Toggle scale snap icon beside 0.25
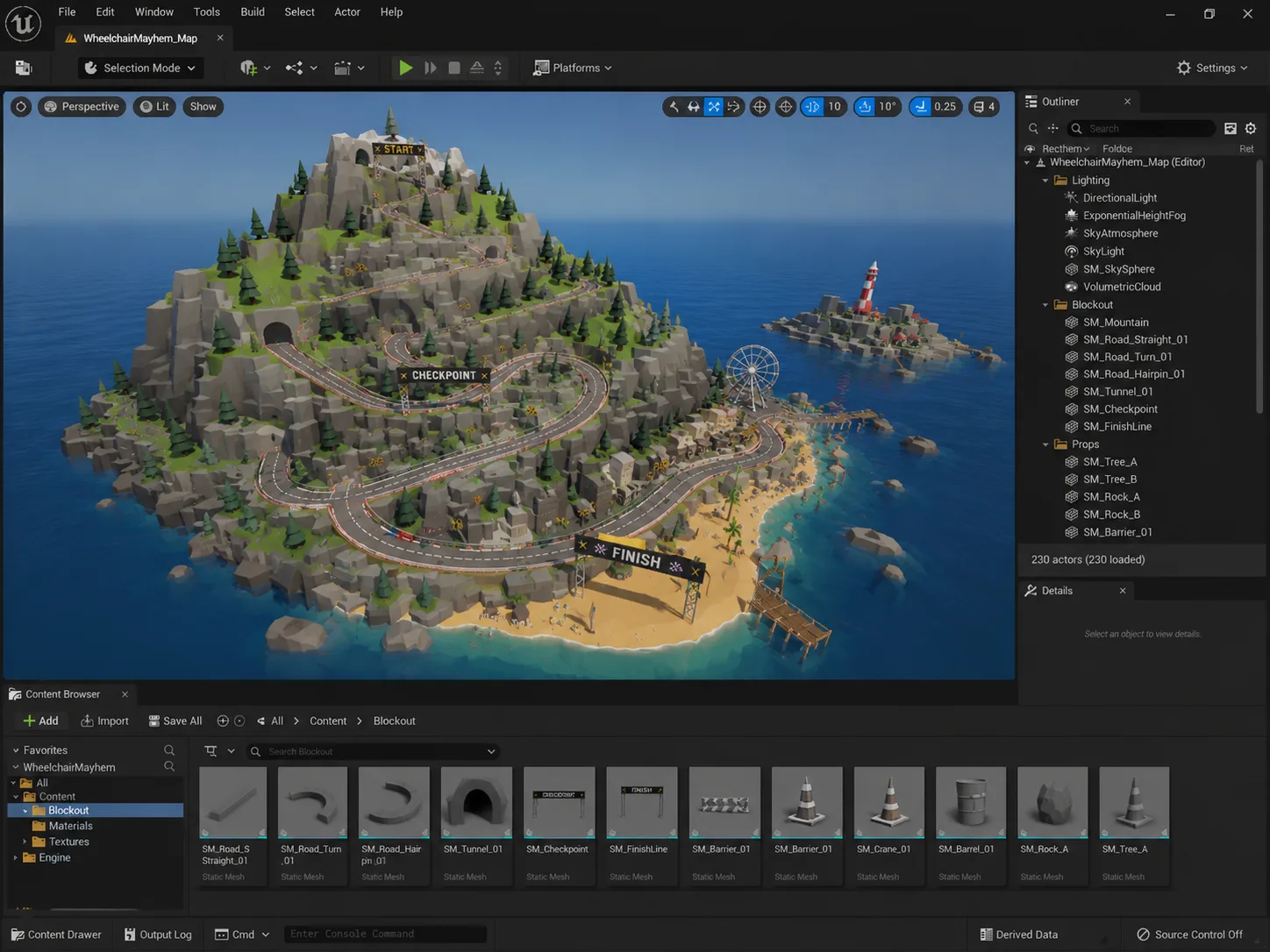The height and width of the screenshot is (952, 1270). coord(920,107)
